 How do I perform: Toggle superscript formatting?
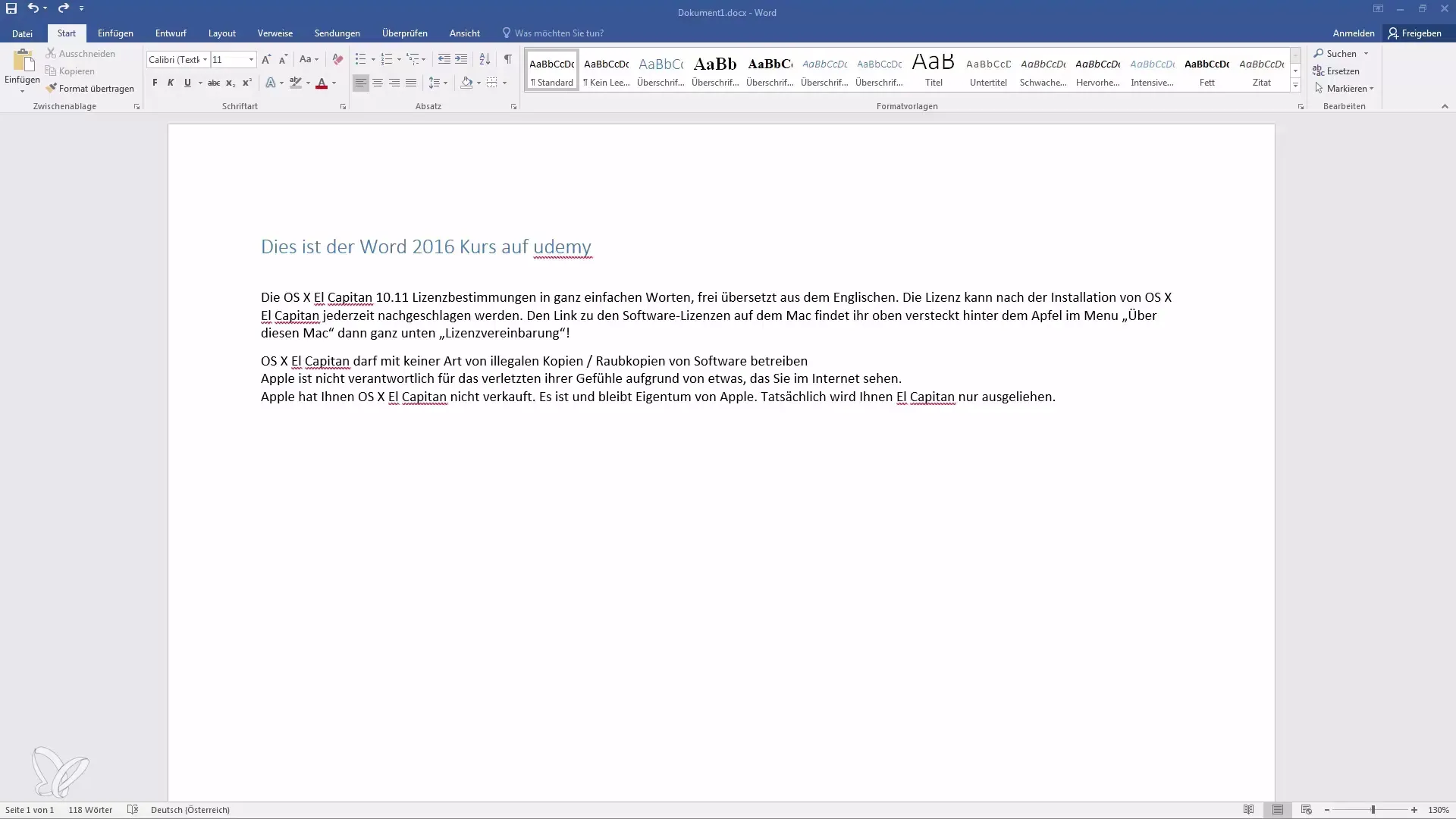247,83
